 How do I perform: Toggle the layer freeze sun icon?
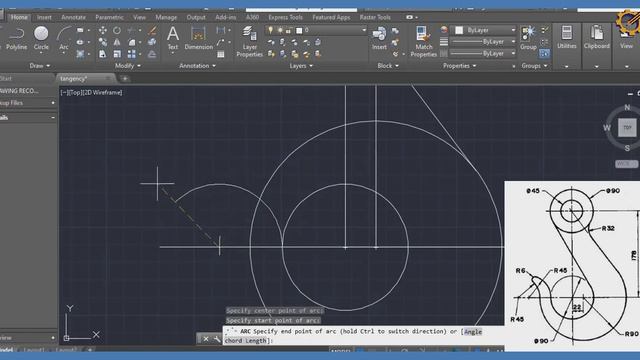(280, 30)
